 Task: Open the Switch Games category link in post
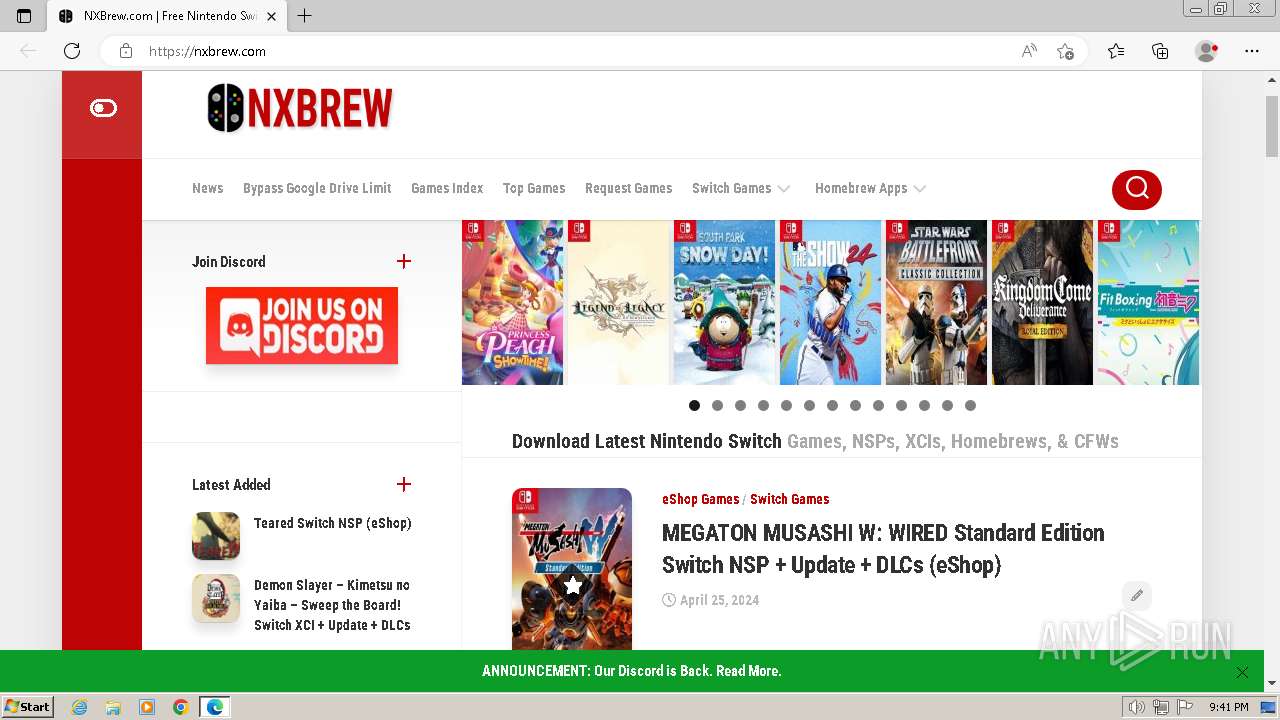pos(789,499)
